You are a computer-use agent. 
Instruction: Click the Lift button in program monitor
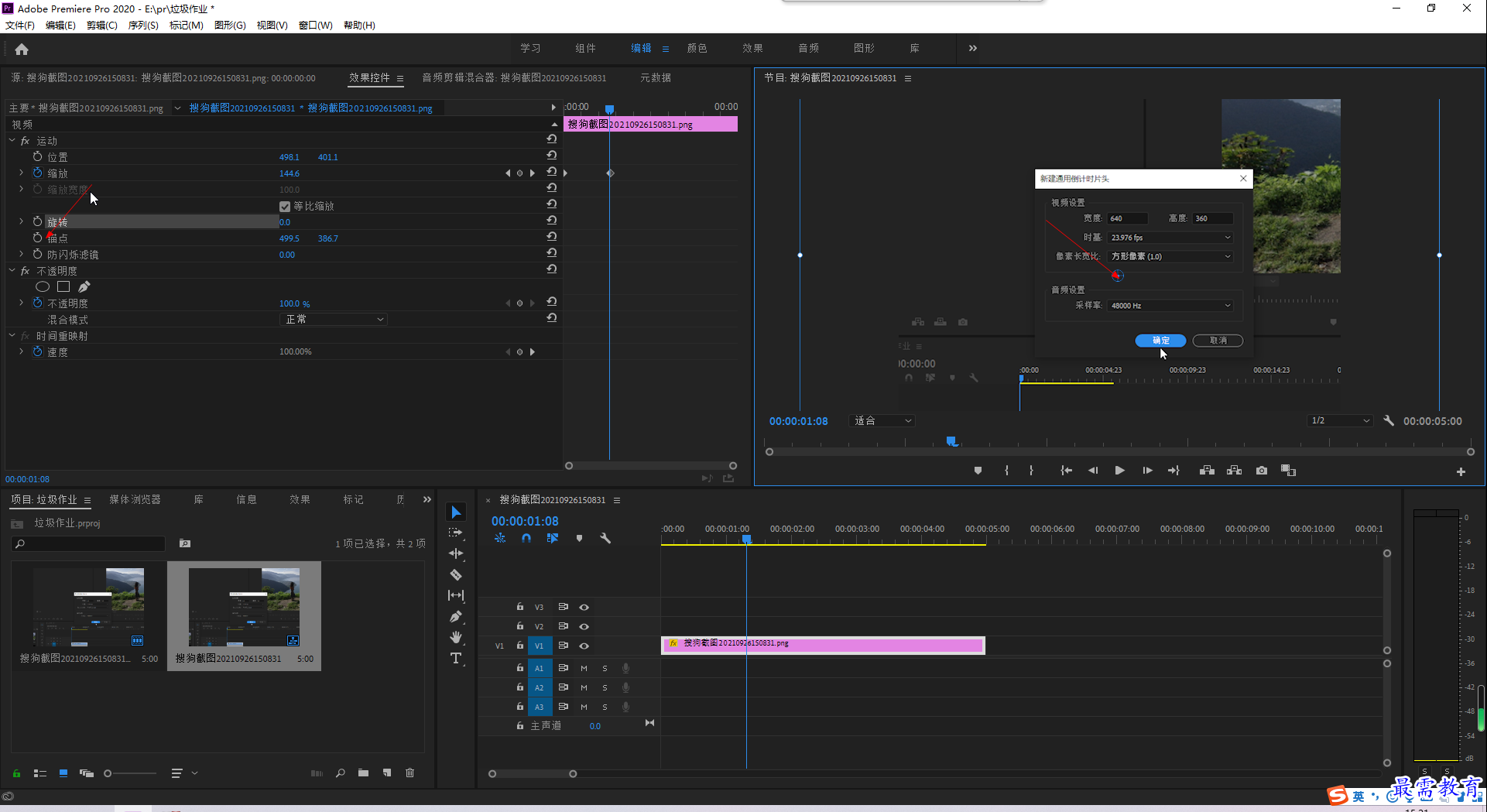[1207, 471]
